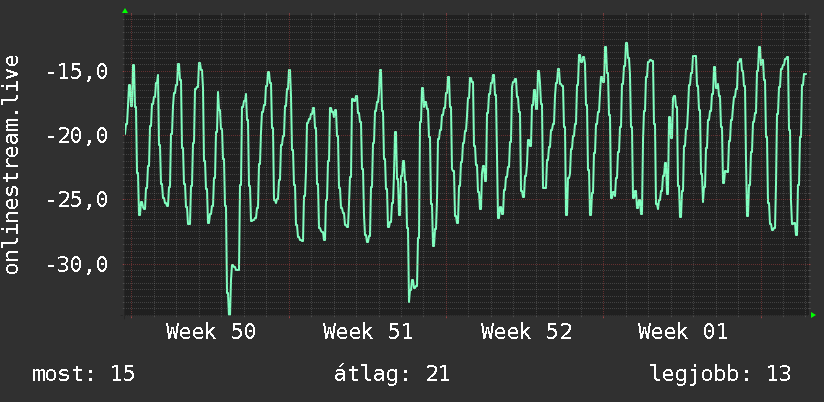This screenshot has width=824, height=402.
Task: Click the "átlag: 21" statistic
Action: (x=392, y=374)
